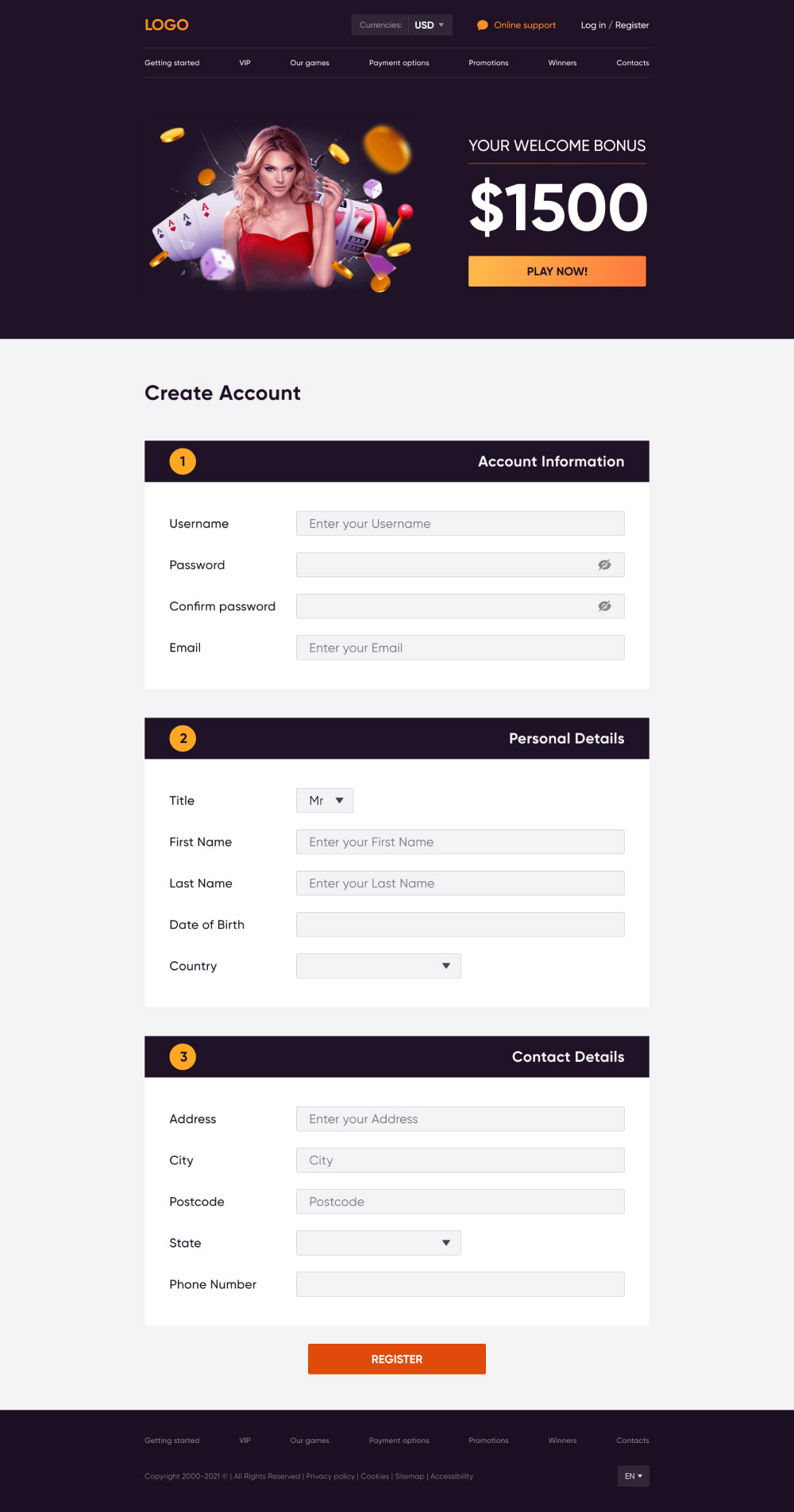
Task: Open the Country dropdown
Action: [x=379, y=966]
